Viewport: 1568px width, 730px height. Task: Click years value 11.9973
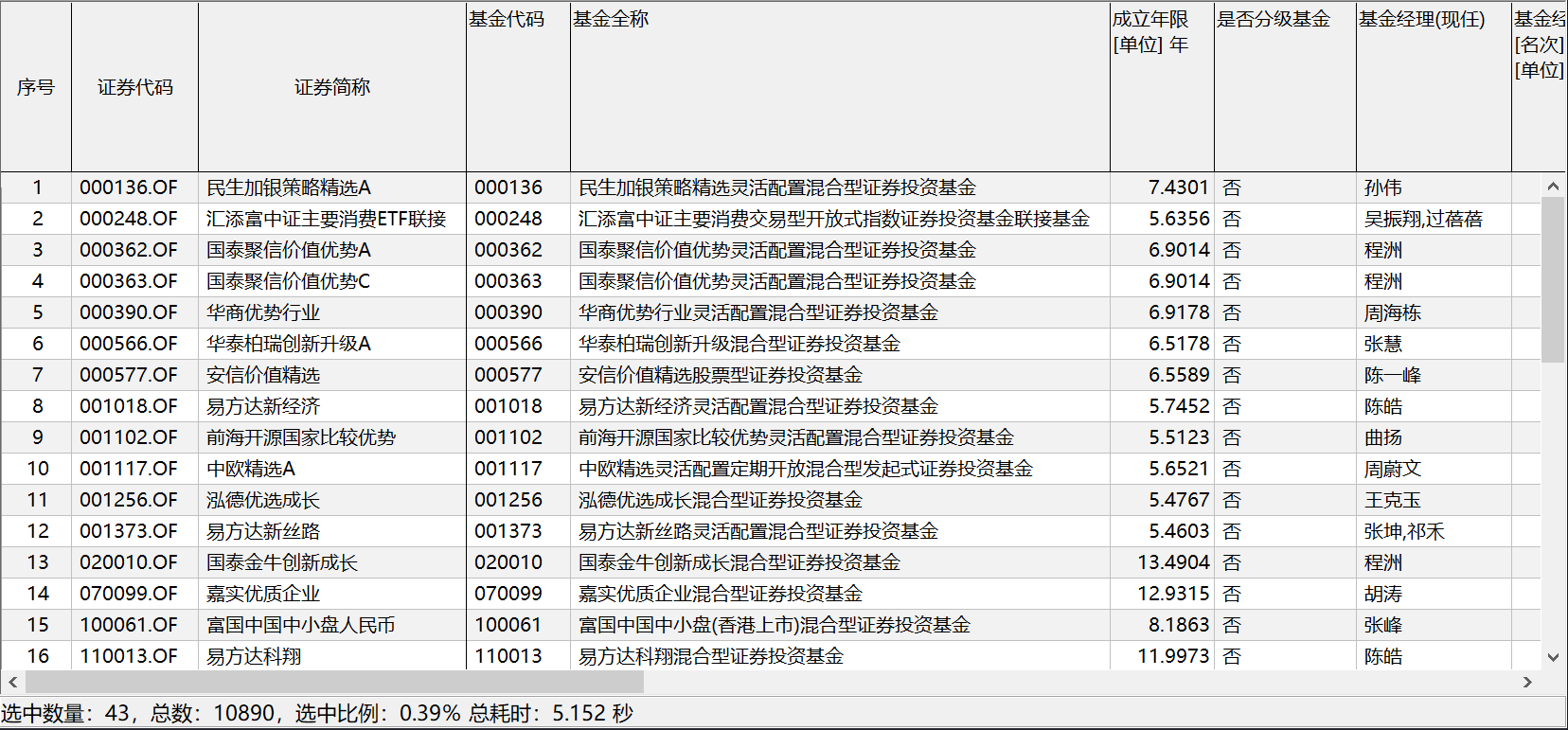1162,656
